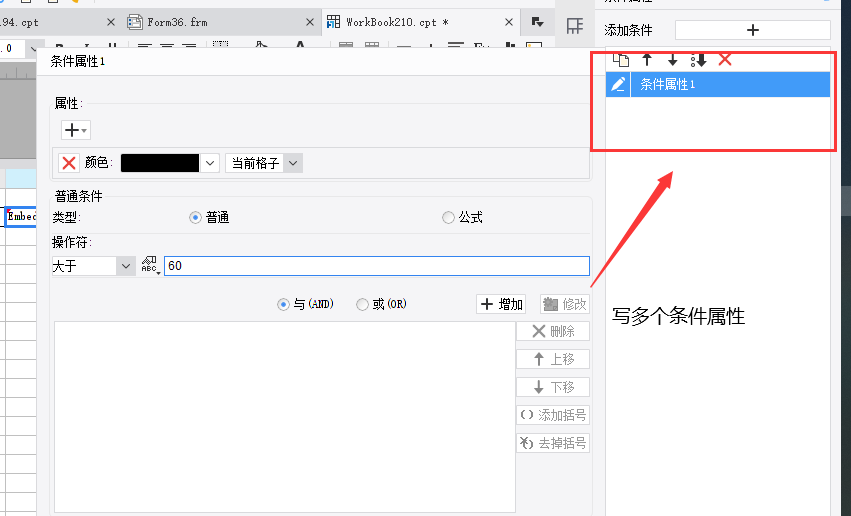Close the Form36.frm tab
The image size is (851, 516).
click(310, 22)
